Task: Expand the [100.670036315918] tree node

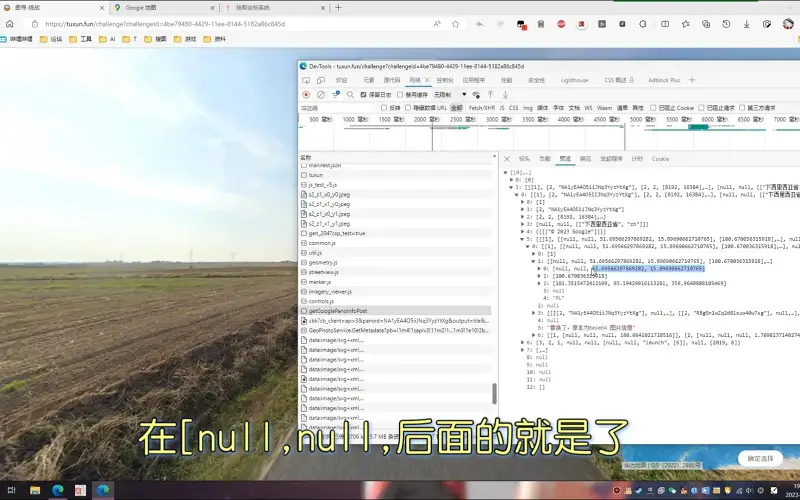Action: point(539,275)
